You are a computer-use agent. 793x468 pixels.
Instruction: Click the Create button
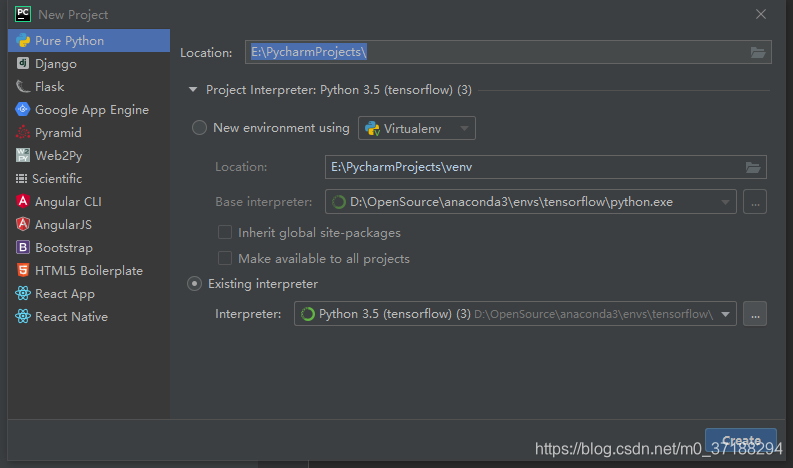[x=741, y=440]
